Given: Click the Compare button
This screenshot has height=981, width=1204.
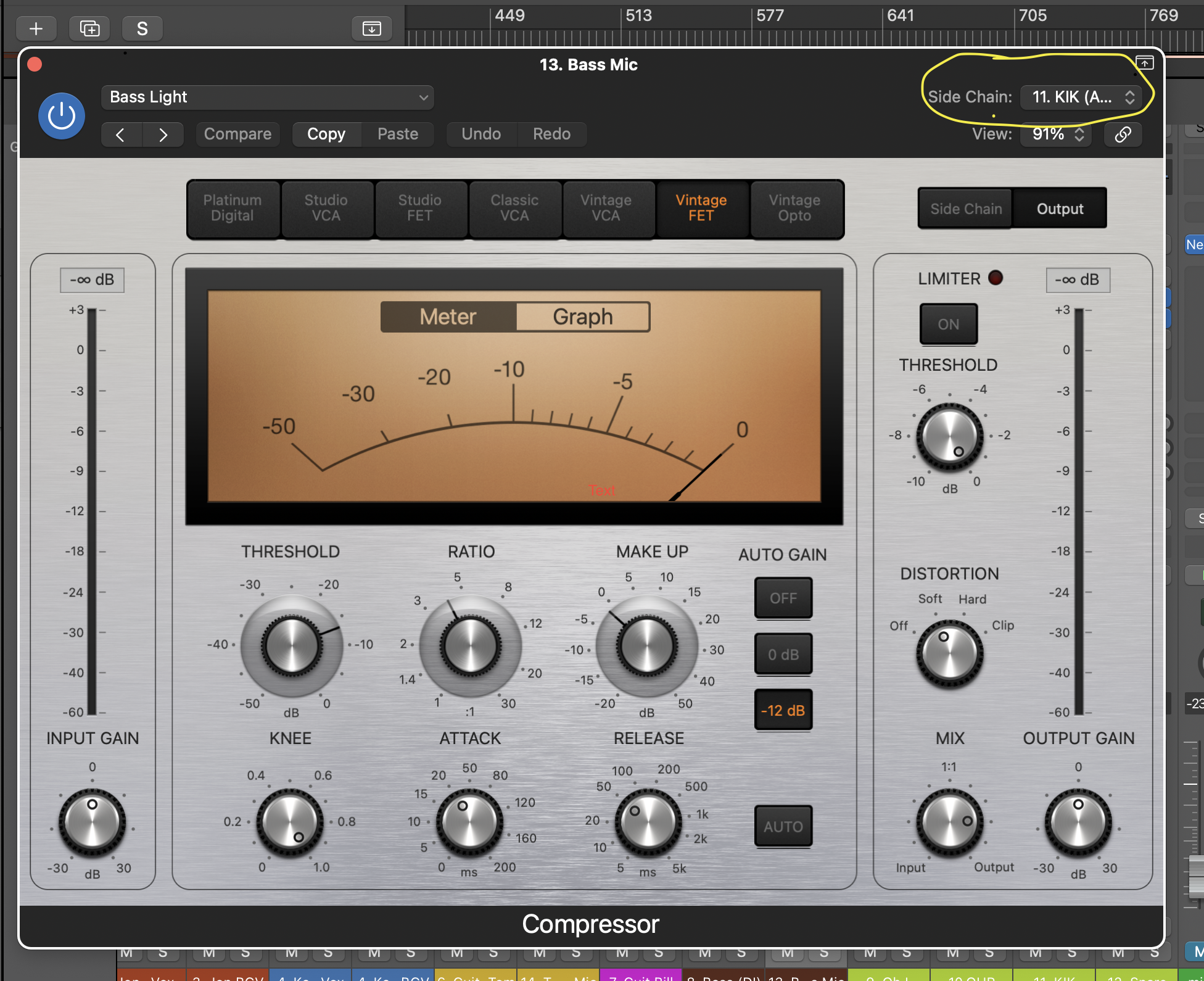Looking at the screenshot, I should coord(237,135).
